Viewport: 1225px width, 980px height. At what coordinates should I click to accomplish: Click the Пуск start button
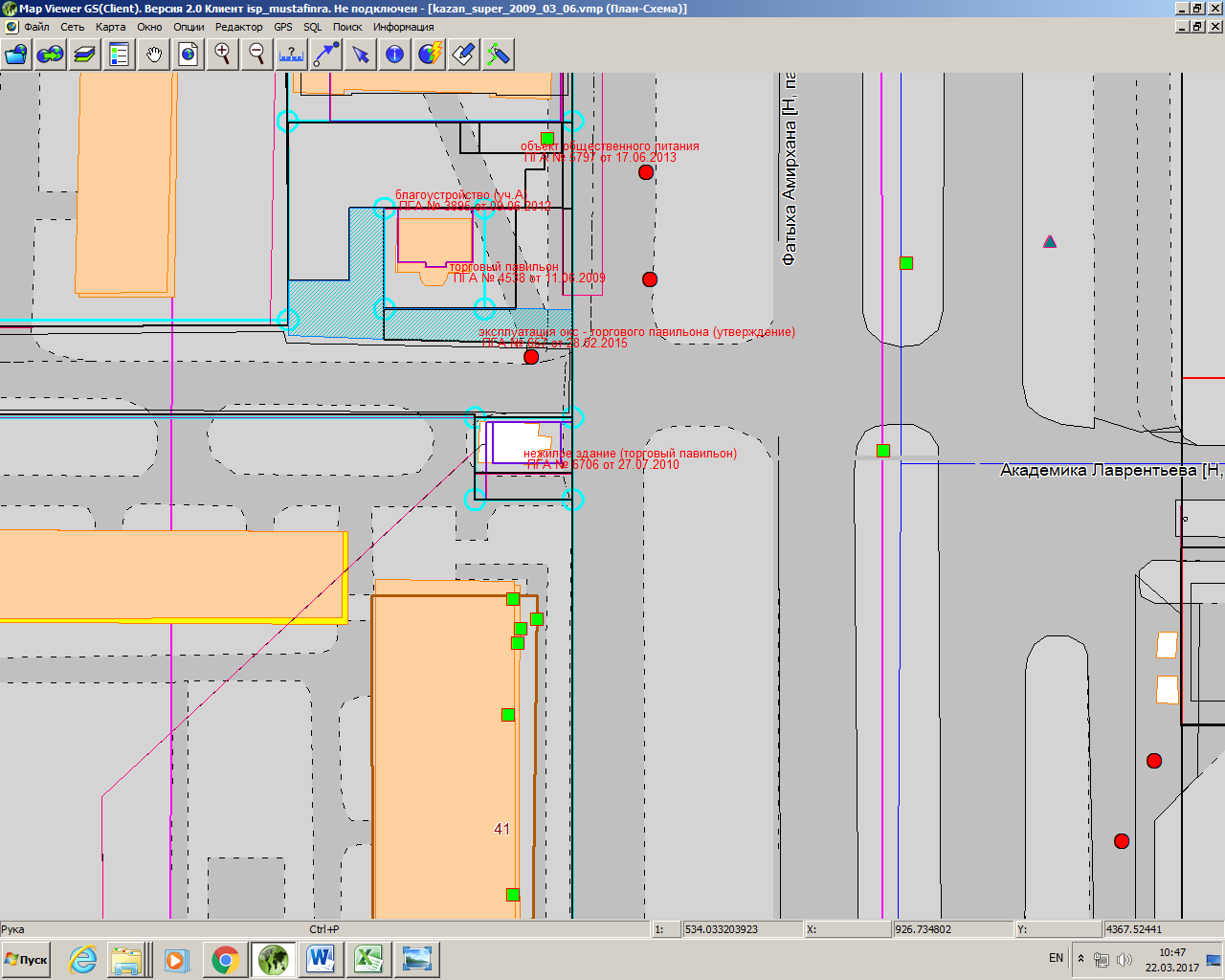[27, 960]
